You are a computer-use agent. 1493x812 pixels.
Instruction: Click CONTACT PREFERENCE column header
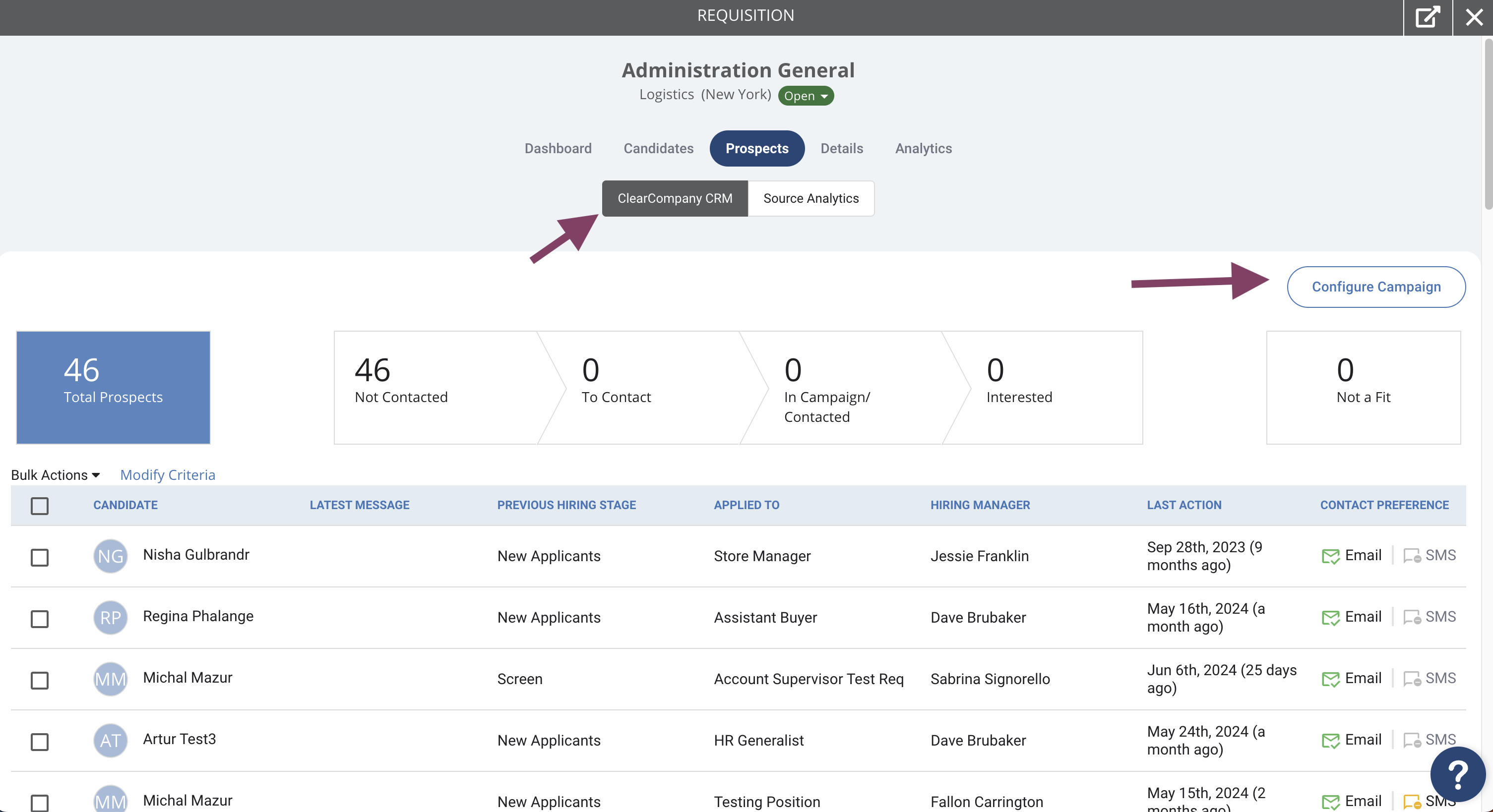point(1384,505)
